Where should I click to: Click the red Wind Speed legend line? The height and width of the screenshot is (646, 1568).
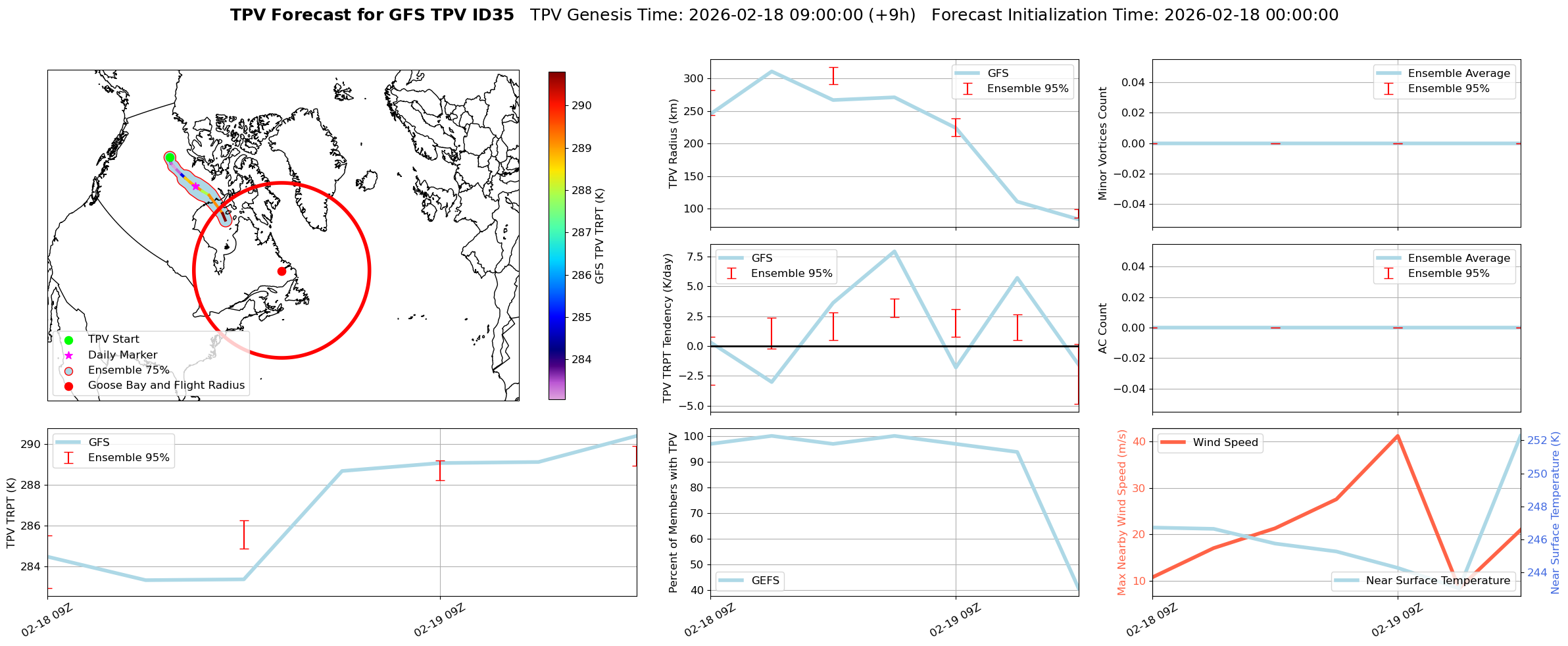(1173, 443)
